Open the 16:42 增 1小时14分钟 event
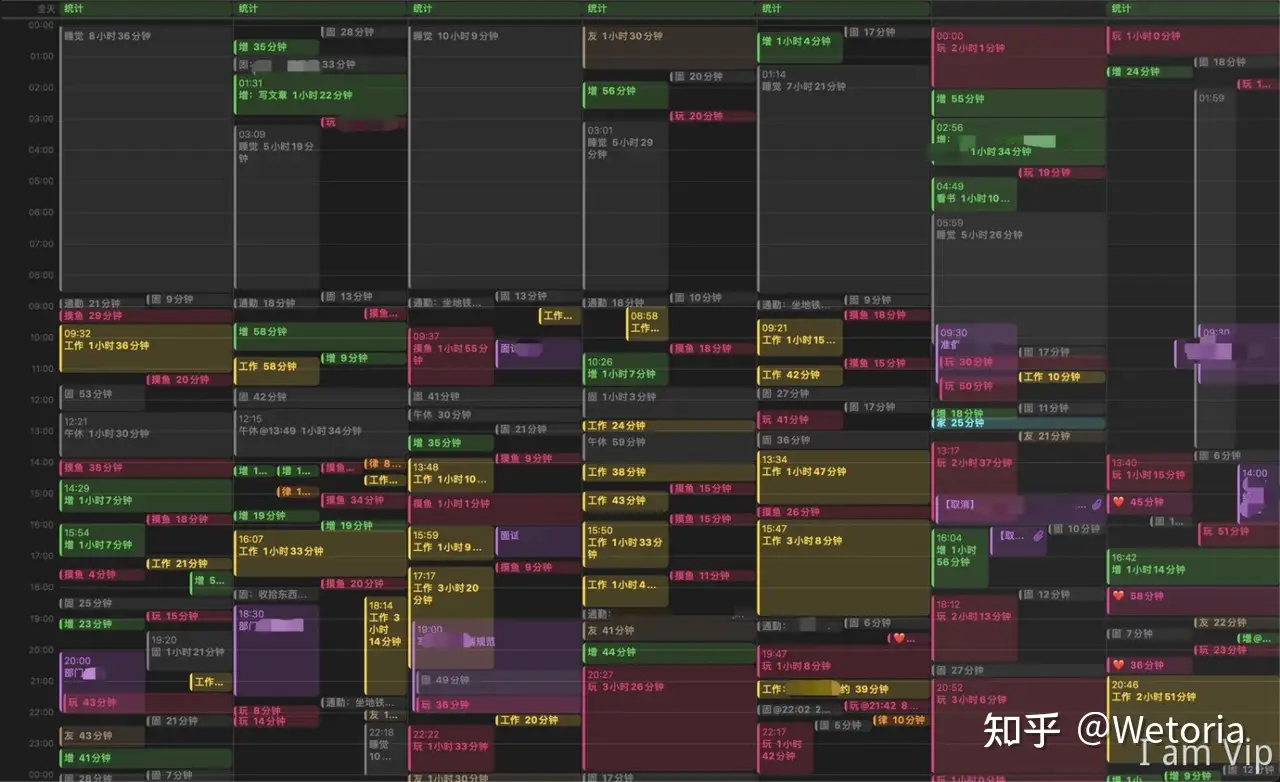 coord(1193,566)
